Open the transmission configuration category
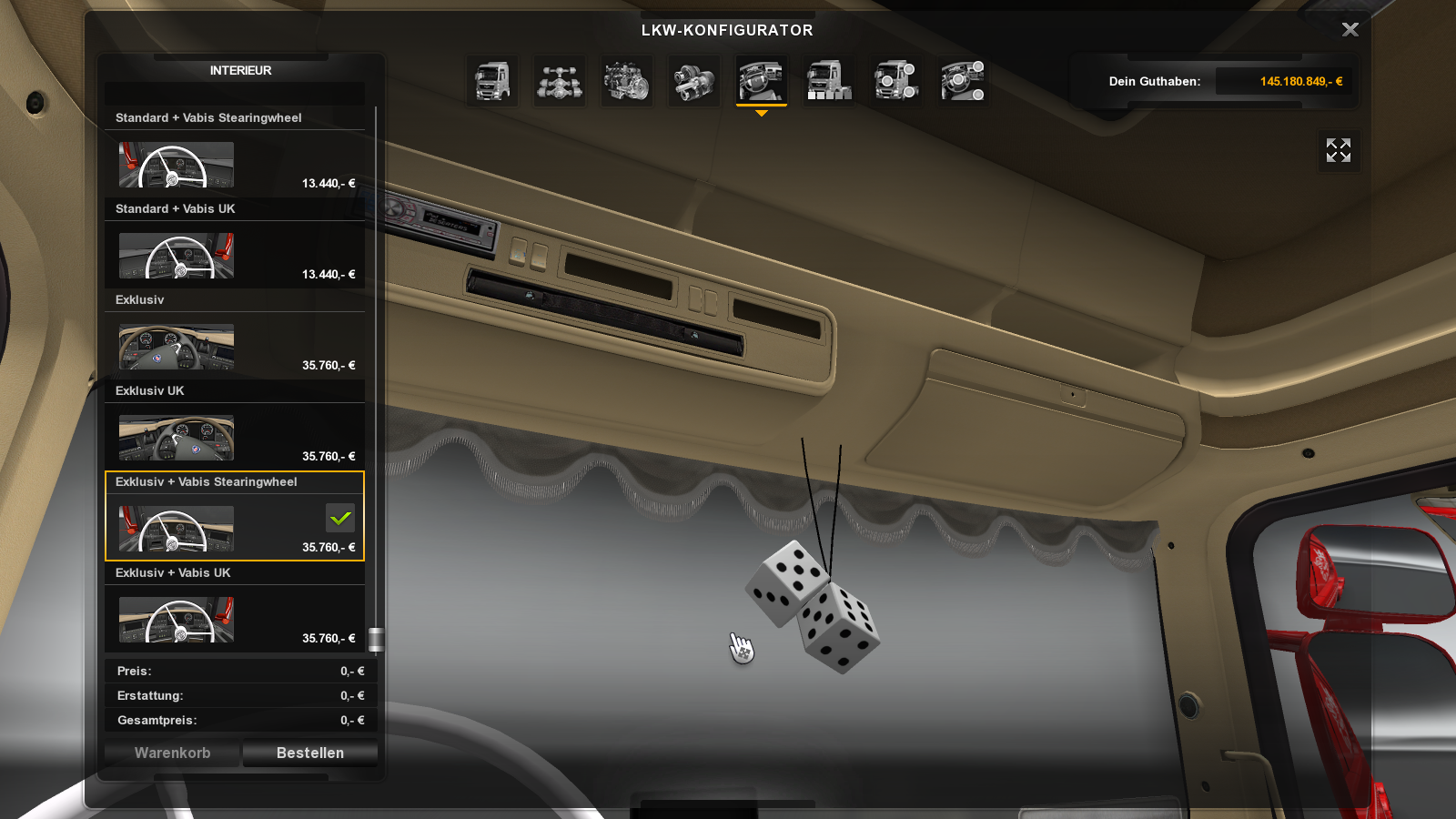The height and width of the screenshot is (819, 1456). (694, 81)
